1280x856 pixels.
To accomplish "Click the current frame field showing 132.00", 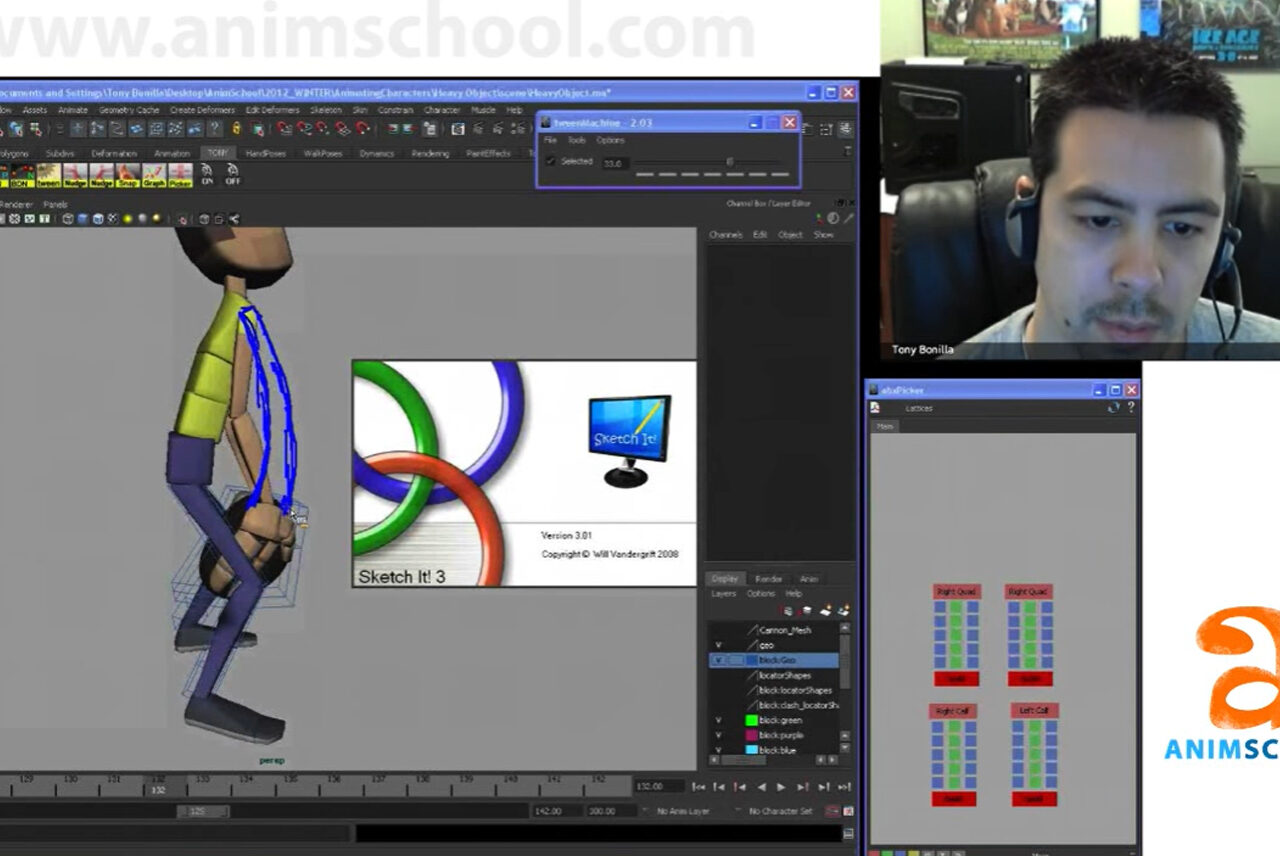I will pos(661,787).
